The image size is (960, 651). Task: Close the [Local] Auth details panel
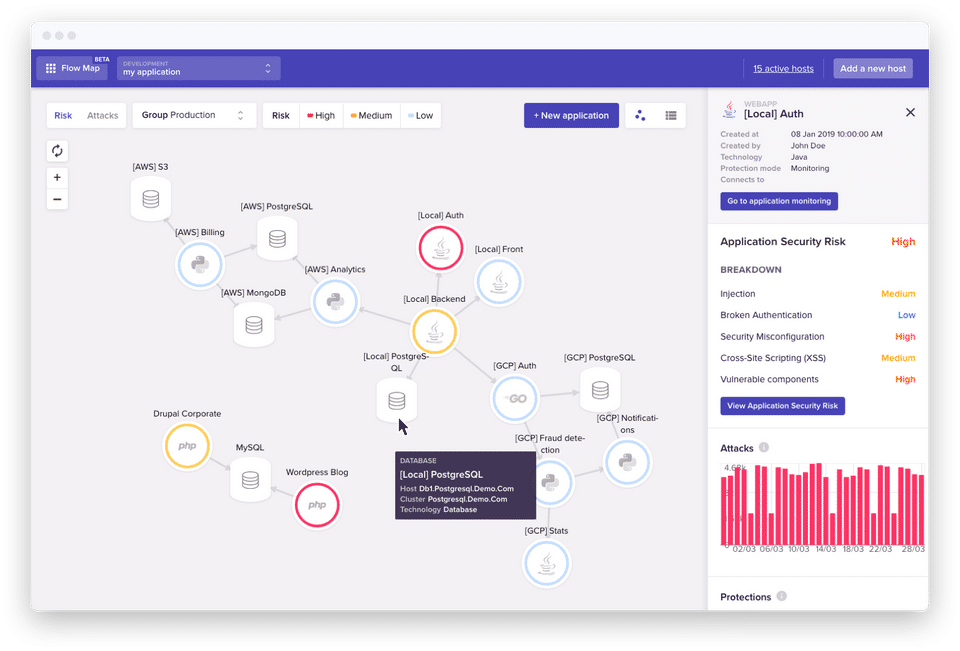click(x=910, y=113)
